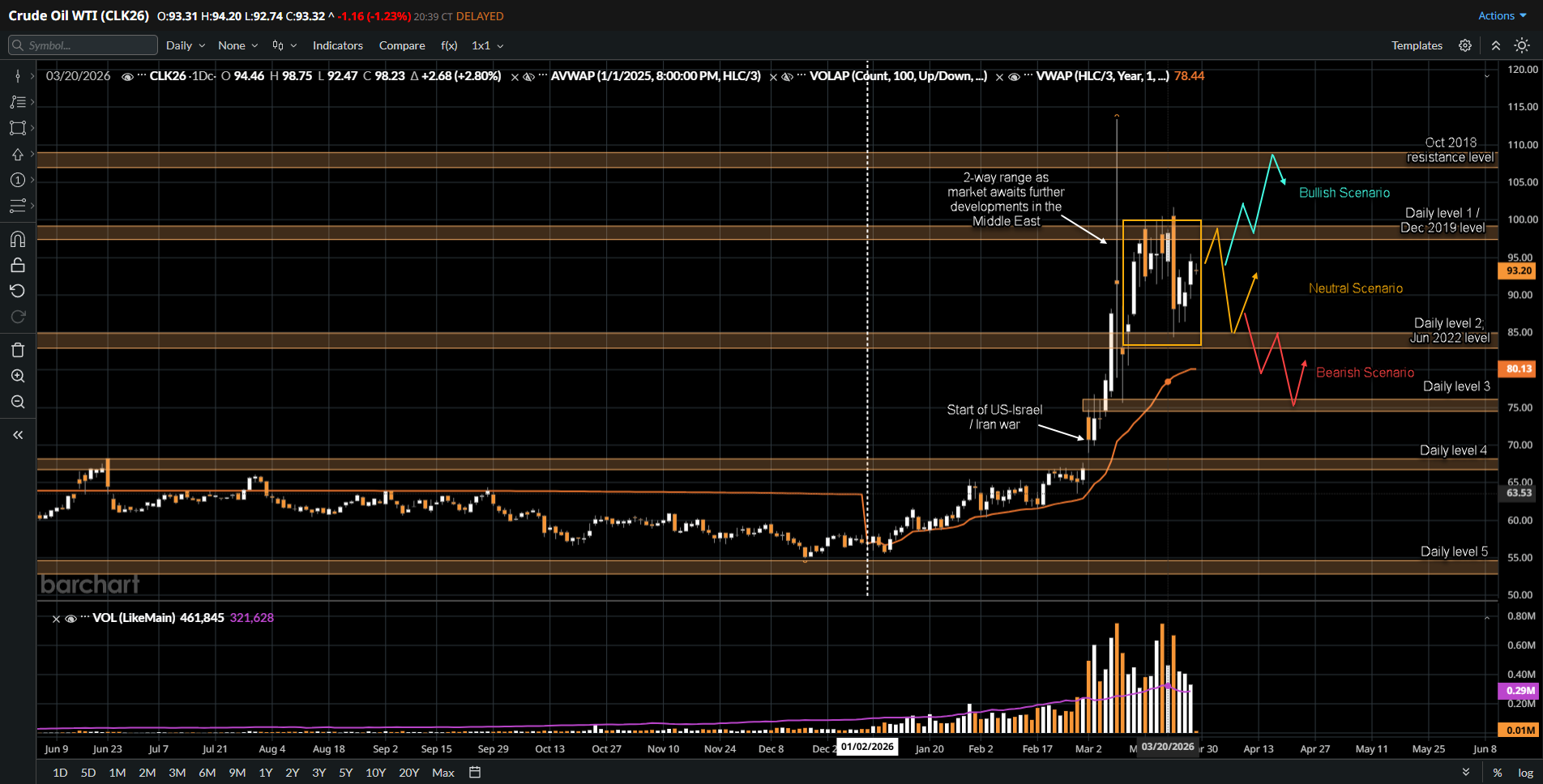
Task: Click the 93.20 last price axis label
Action: [1519, 271]
